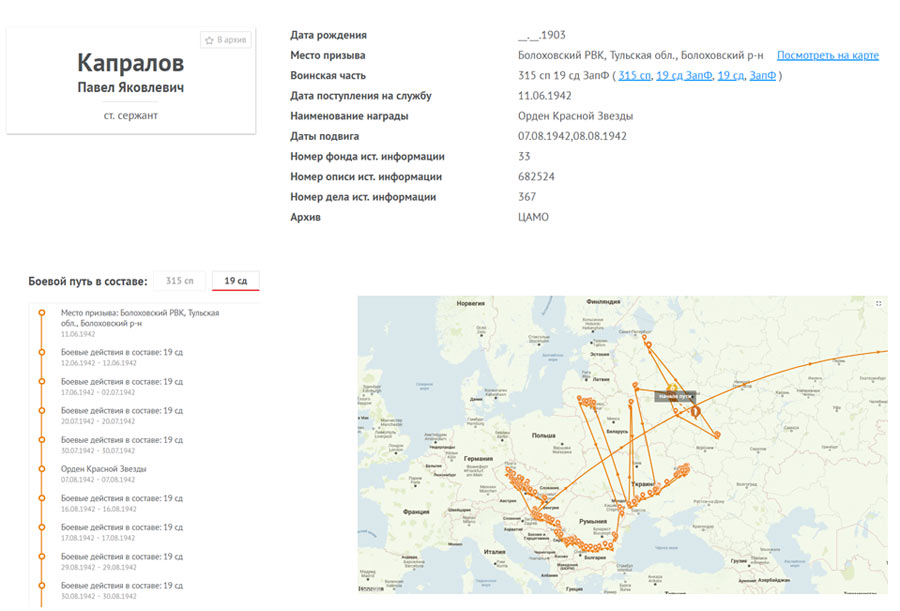Image resolution: width=900 pixels, height=611 pixels.
Task: Open the 315 сп unit link
Action: 634,76
